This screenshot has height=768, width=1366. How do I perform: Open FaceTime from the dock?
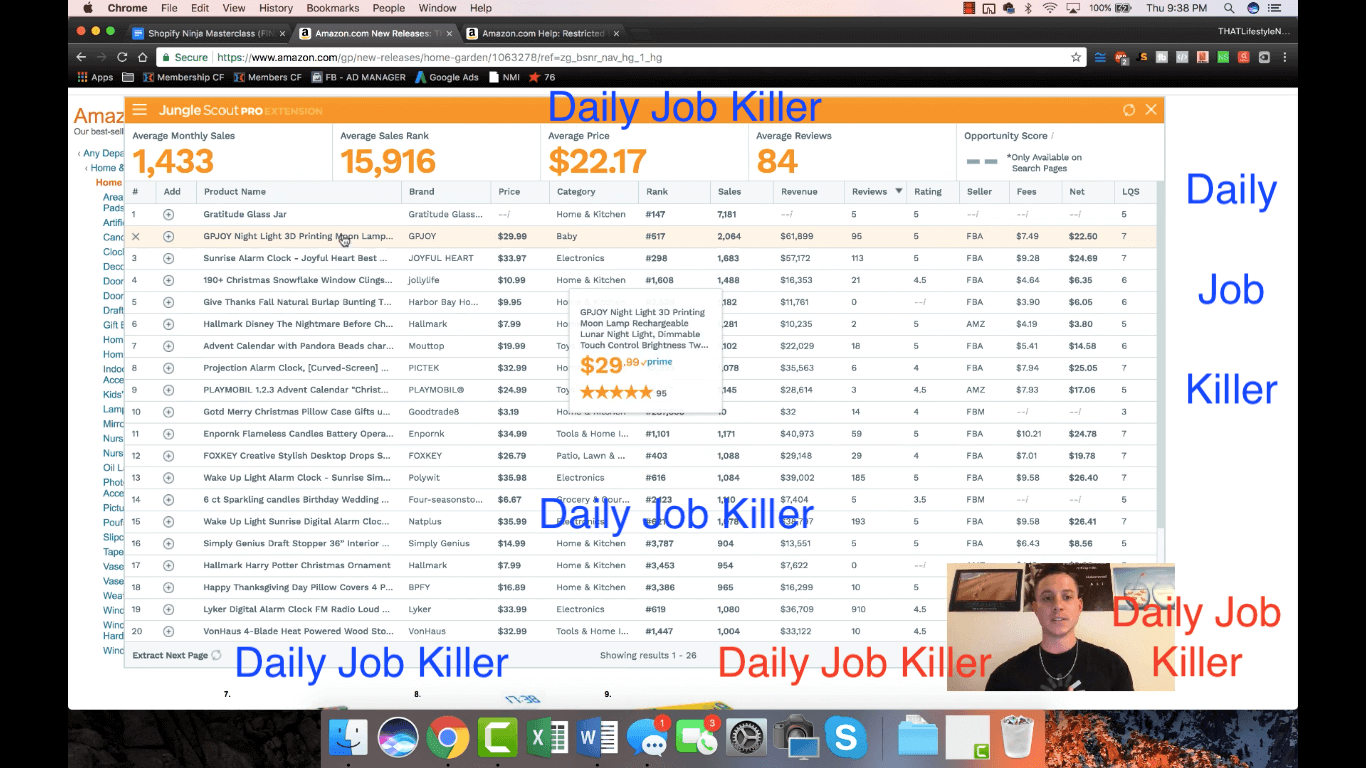696,739
